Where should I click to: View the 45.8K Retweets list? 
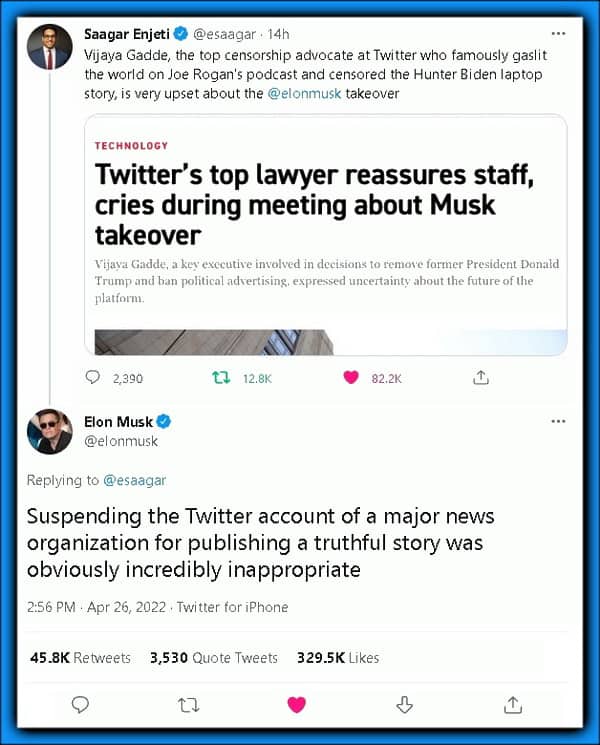tap(80, 658)
